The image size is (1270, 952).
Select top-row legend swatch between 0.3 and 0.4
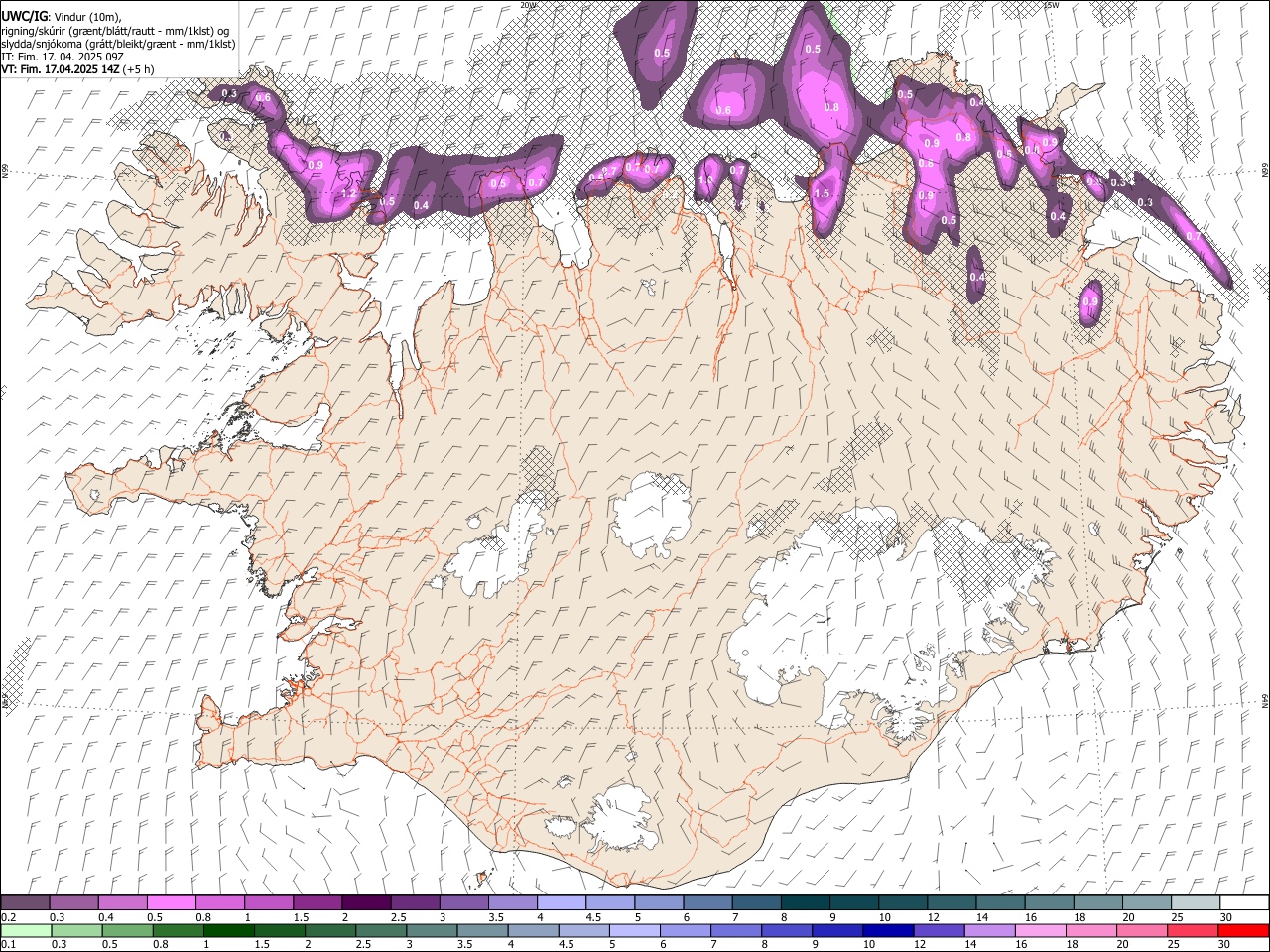[x=74, y=902]
